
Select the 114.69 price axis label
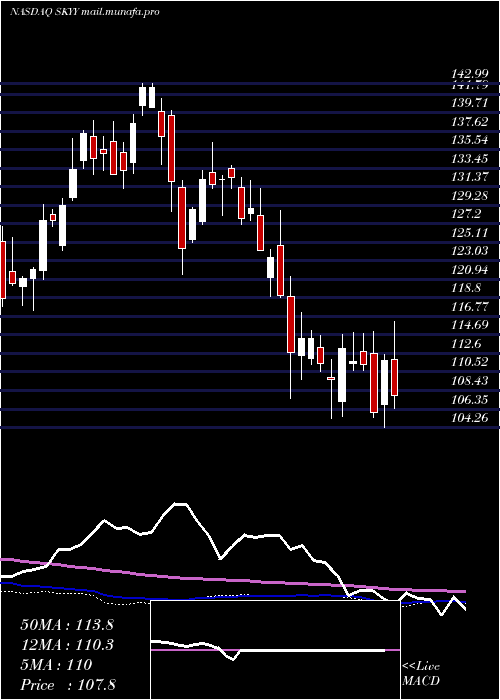(x=470, y=325)
